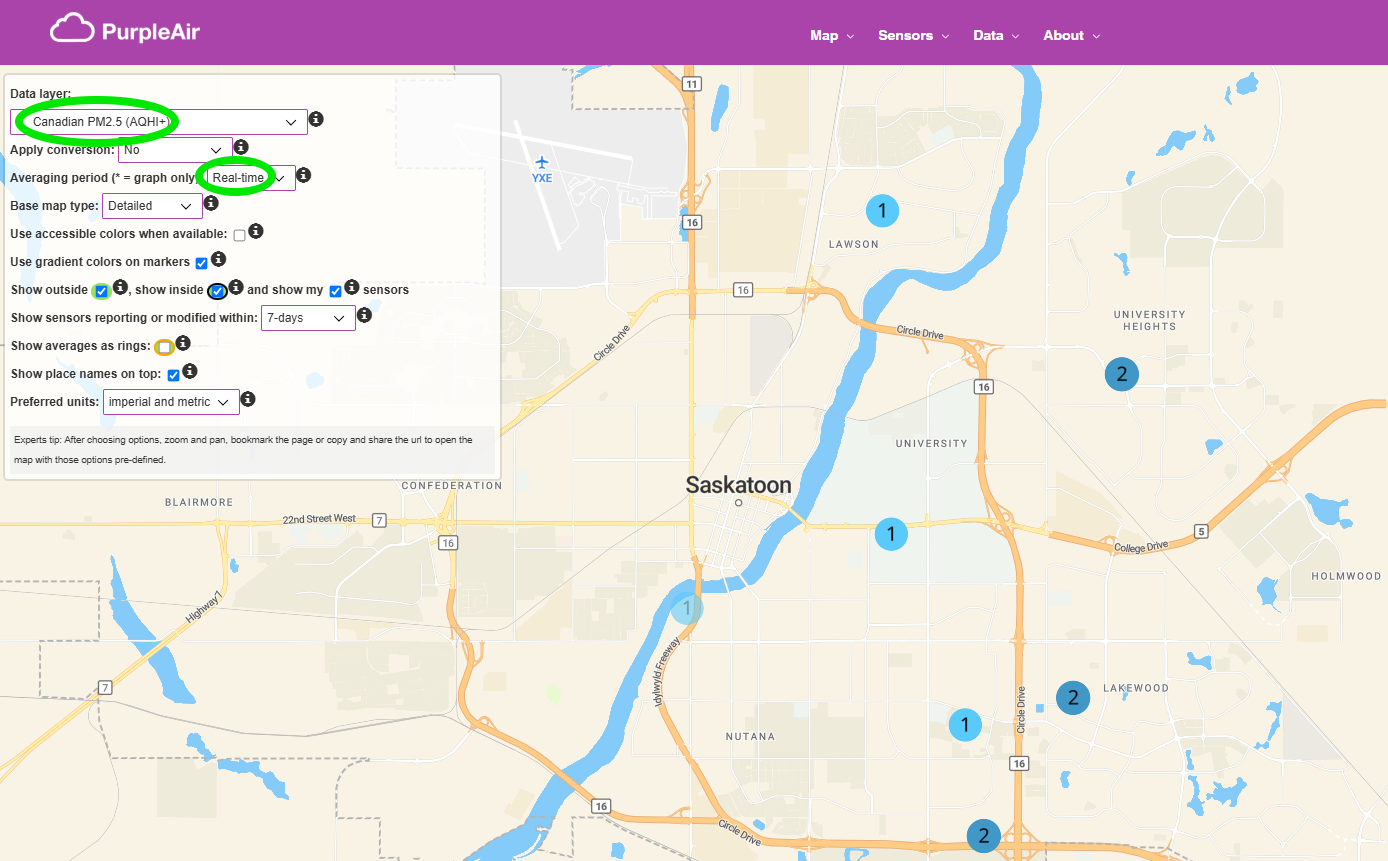Select sensor marker 1 on College Drive
This screenshot has width=1388, height=861.
891,533
